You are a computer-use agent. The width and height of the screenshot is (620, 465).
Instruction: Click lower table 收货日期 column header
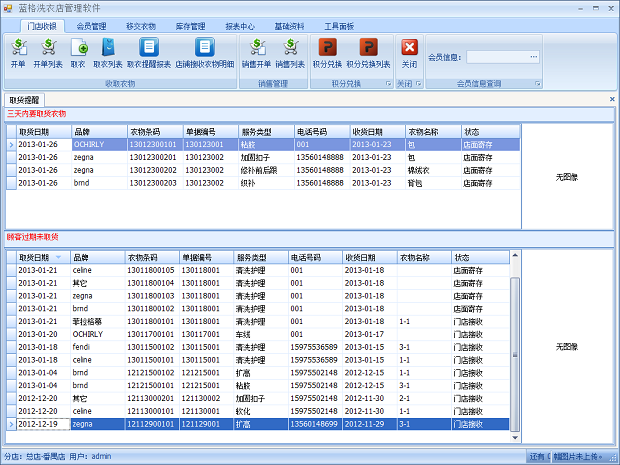[370, 257]
